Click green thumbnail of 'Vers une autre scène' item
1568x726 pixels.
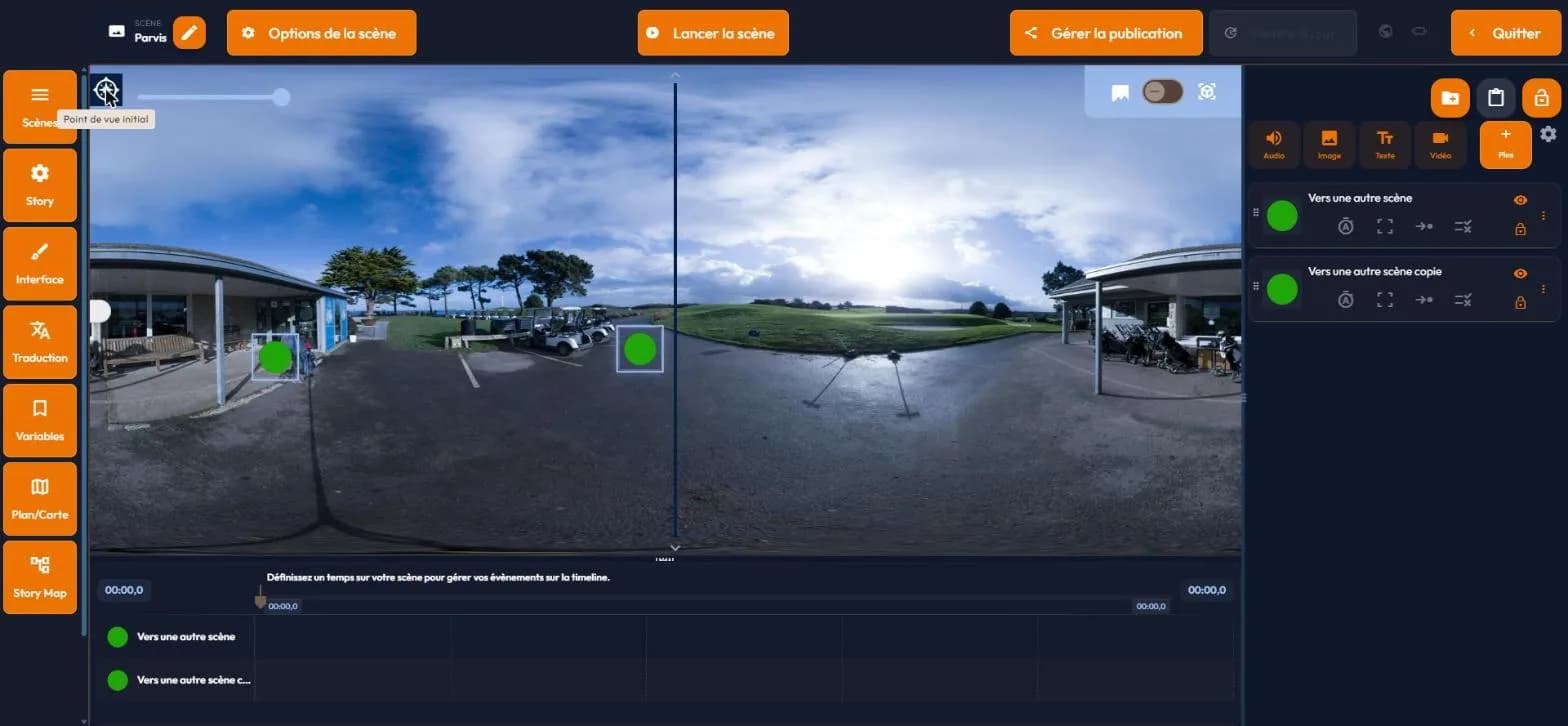1282,216
